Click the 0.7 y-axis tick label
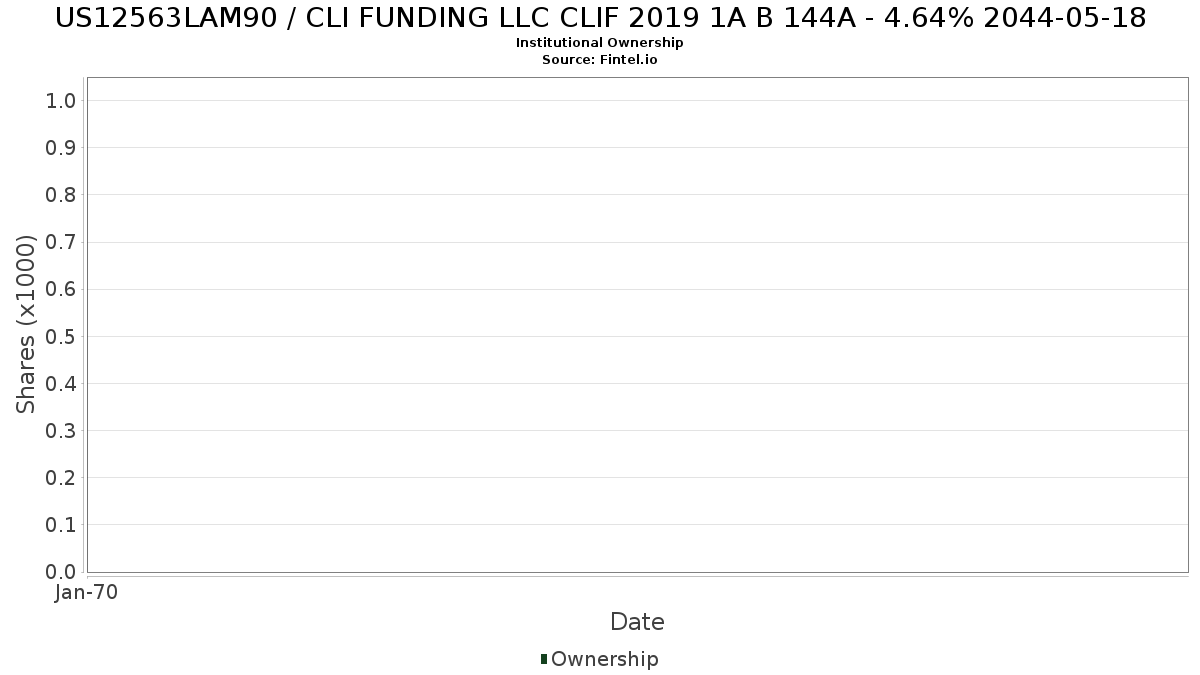This screenshot has width=1200, height=675. [x=61, y=242]
